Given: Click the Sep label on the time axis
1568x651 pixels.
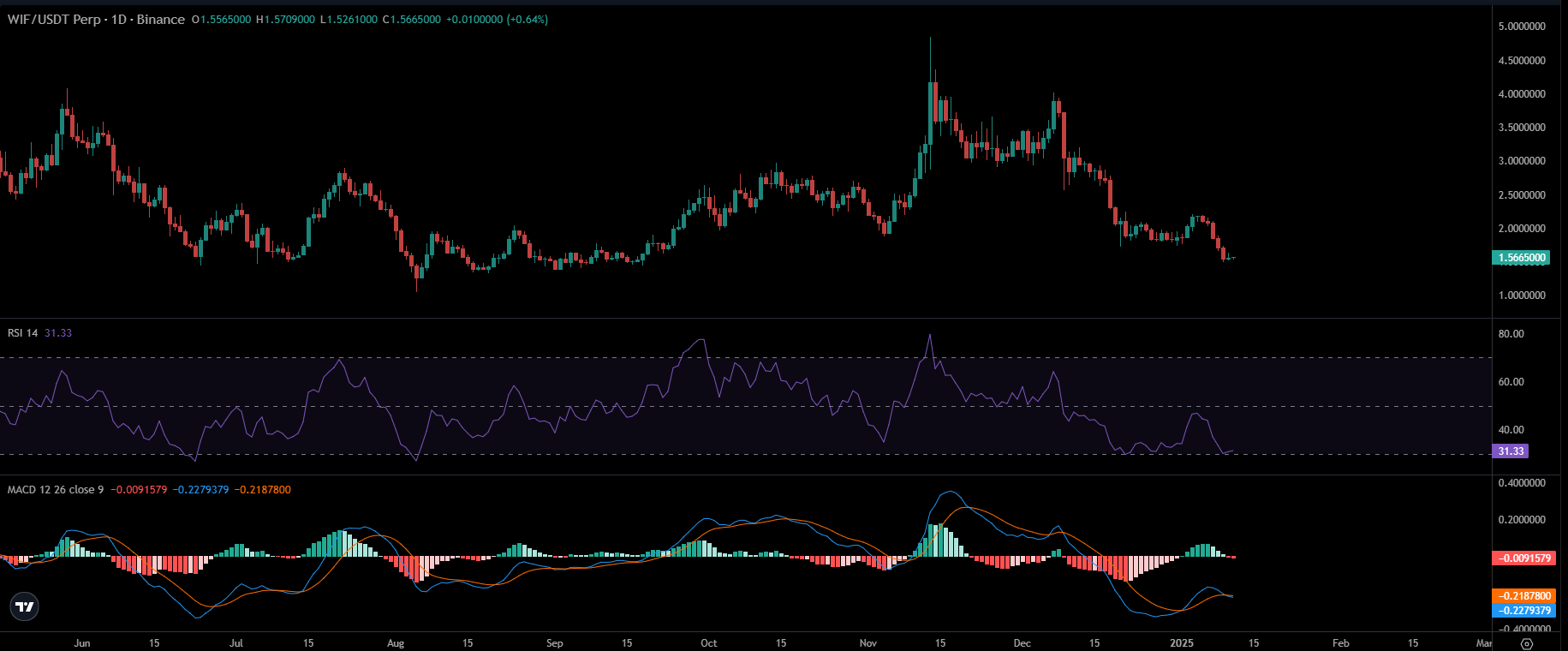Looking at the screenshot, I should point(555,642).
